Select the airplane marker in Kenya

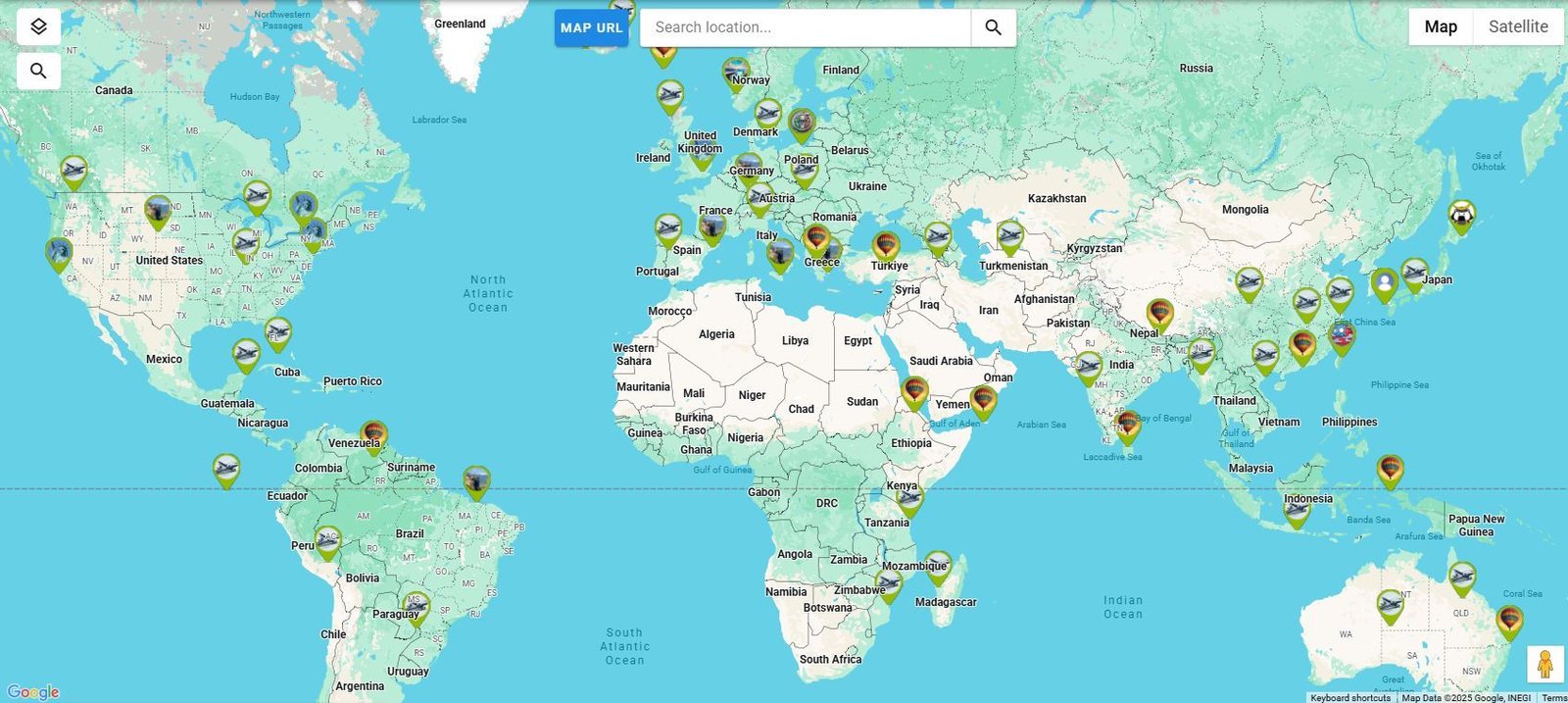pos(909,500)
